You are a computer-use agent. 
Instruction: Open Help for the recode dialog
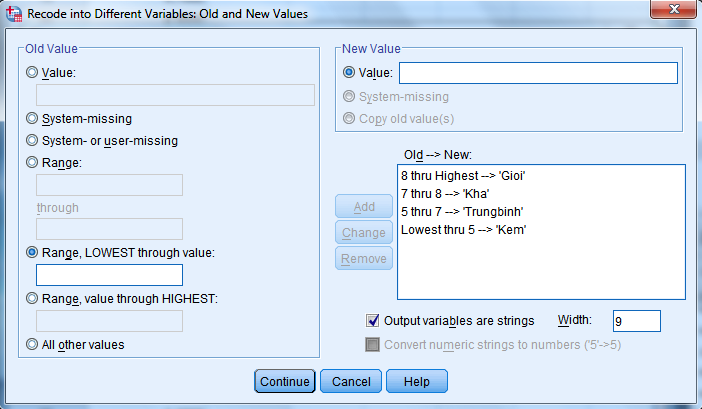coord(416,381)
